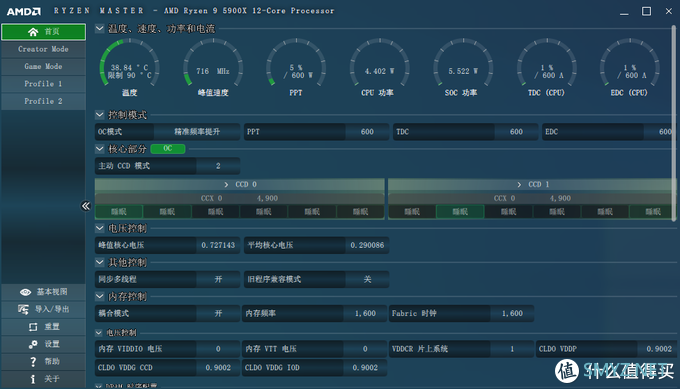680x389 pixels.
Task: Click the 设置 gear icon
Action: click(x=33, y=344)
